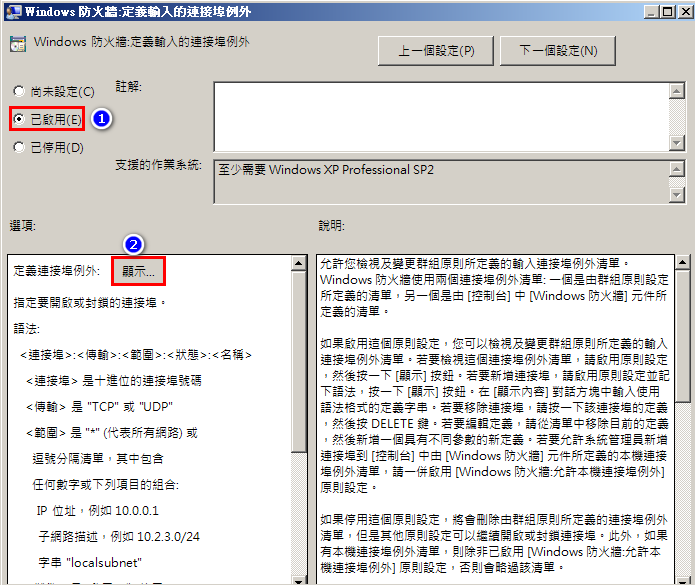Click the title bar window icon

pos(13,12)
